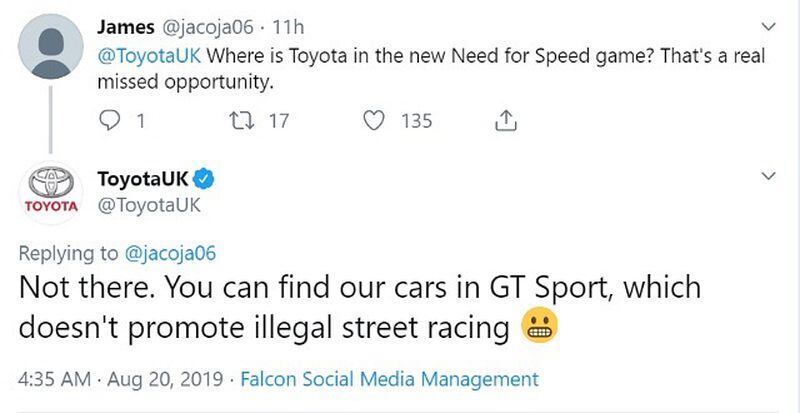This screenshot has width=800, height=413.
Task: Like James's tweet with heart icon
Action: click(x=373, y=121)
